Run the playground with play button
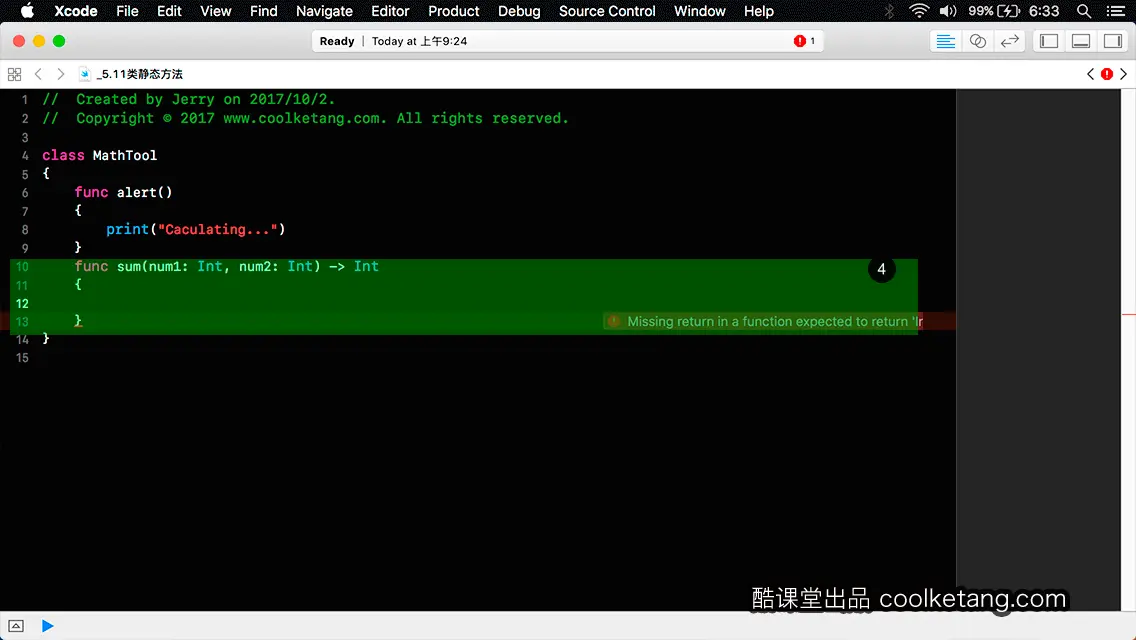 click(47, 626)
